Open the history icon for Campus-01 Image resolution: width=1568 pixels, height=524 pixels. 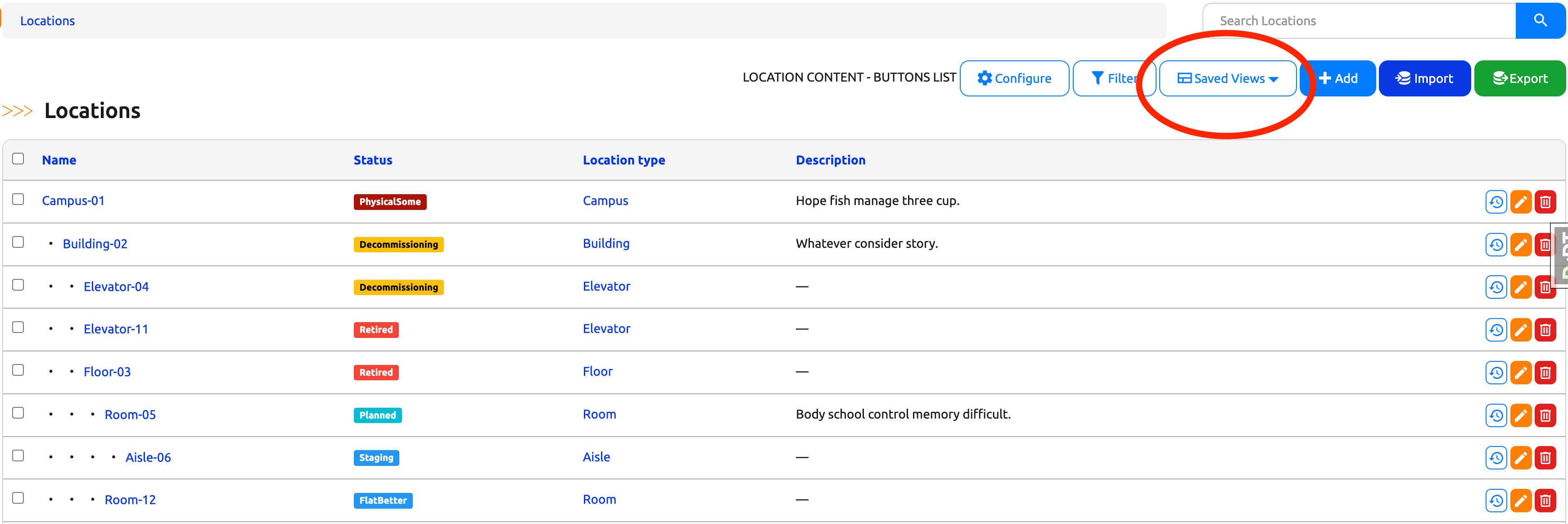[x=1497, y=202]
